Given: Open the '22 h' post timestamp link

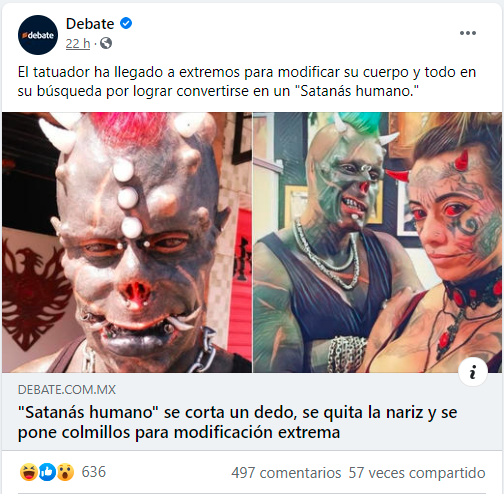Looking at the screenshot, I should click(x=78, y=43).
